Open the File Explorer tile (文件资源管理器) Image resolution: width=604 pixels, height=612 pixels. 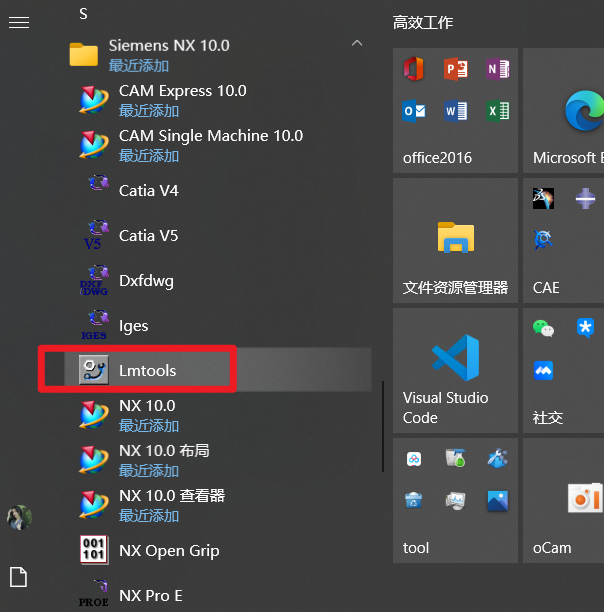tap(455, 240)
